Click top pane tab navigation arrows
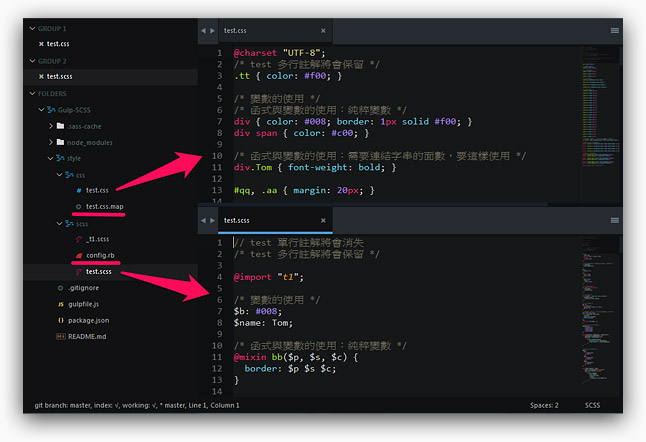Image resolution: width=646 pixels, height=442 pixels. 206,31
